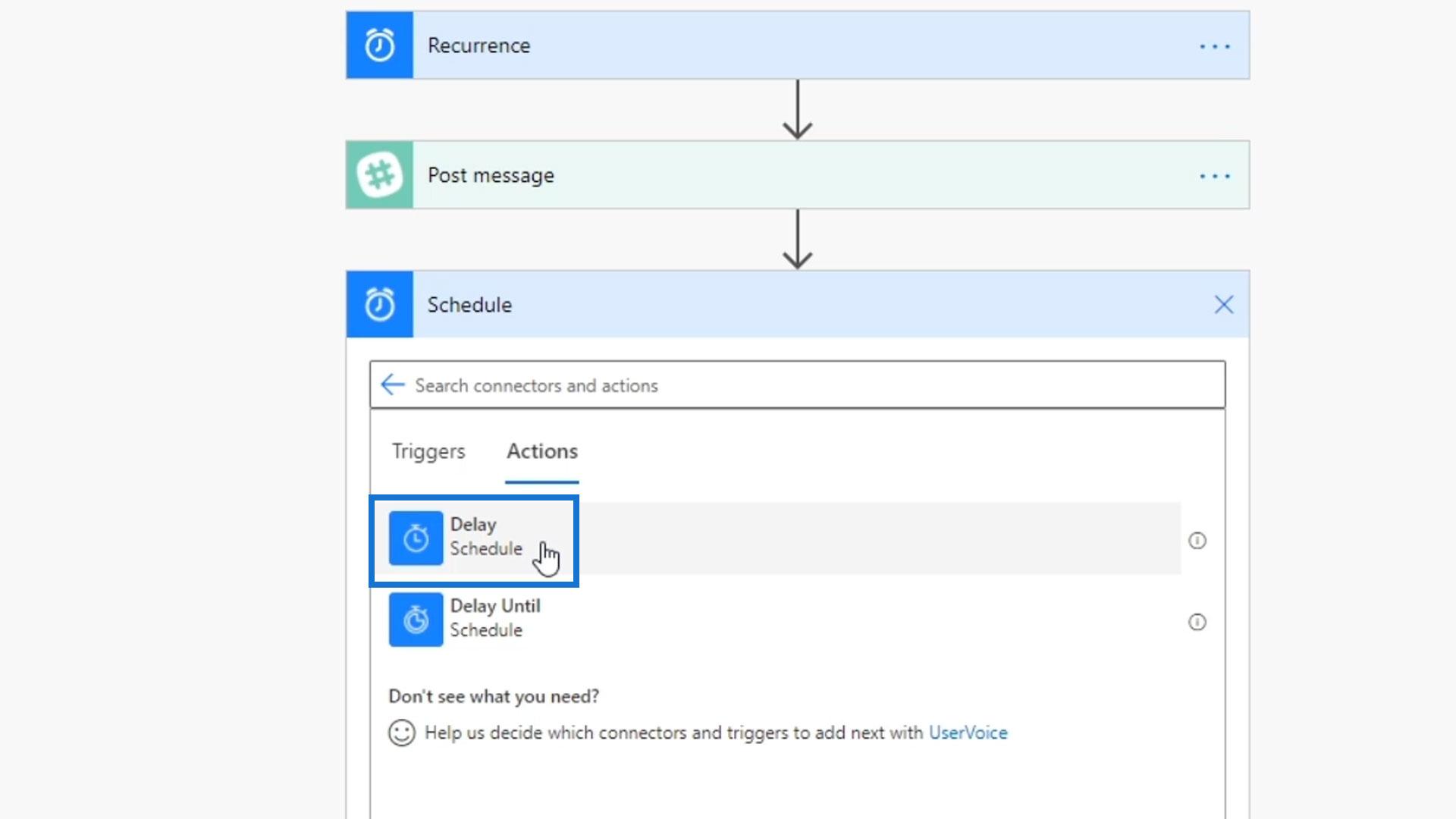The image size is (1456, 819).
Task: Click the Schedule alarm clock icon
Action: tap(379, 305)
